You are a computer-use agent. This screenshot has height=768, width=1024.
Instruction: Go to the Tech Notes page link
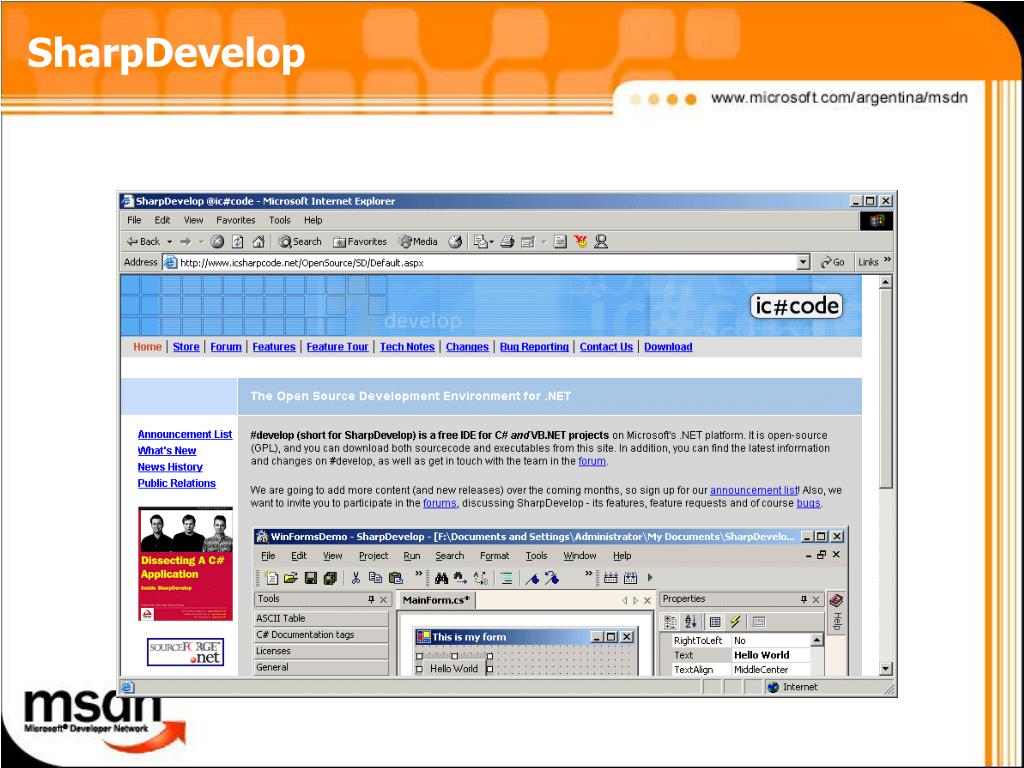[x=407, y=347]
